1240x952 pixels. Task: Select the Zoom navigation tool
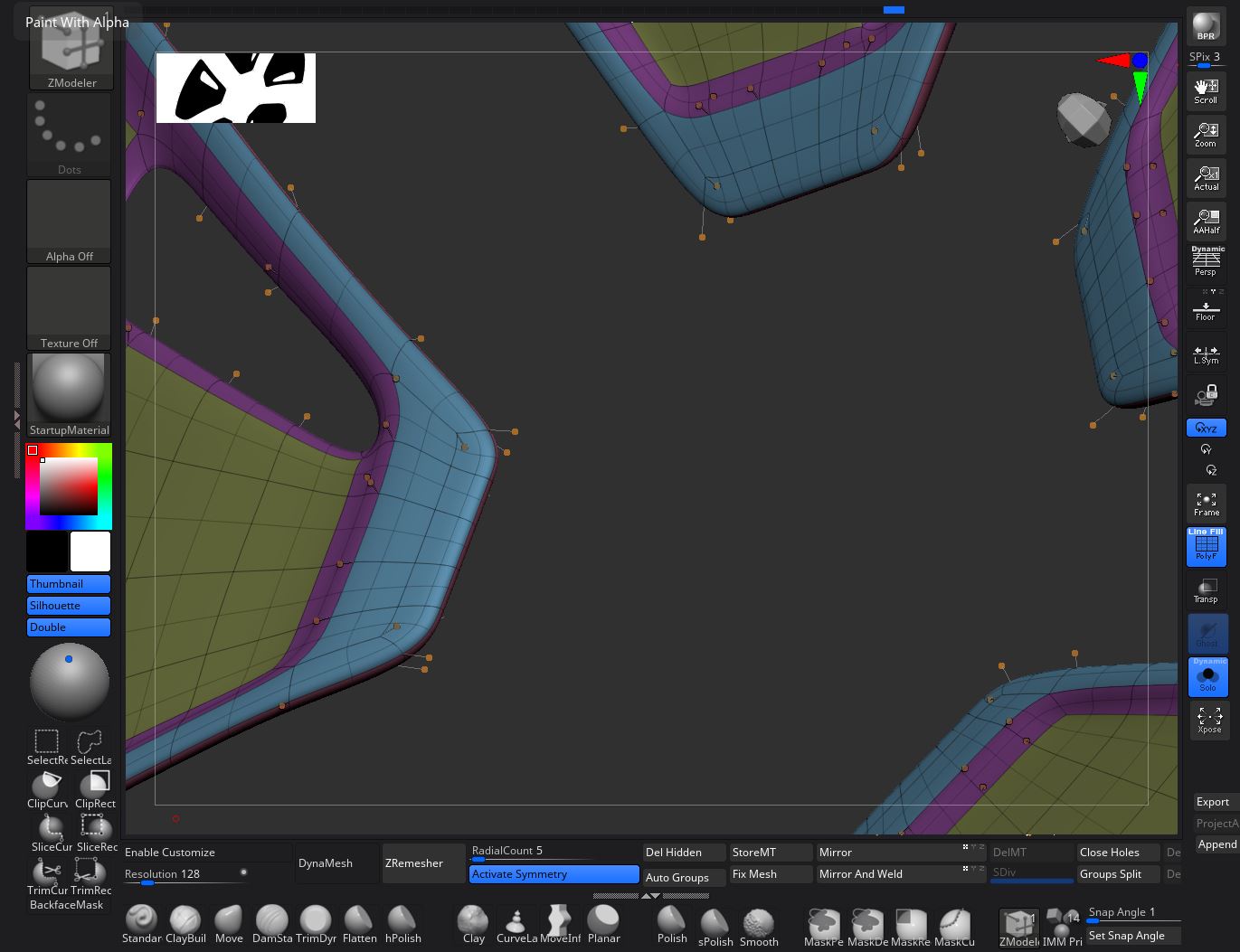pos(1206,135)
